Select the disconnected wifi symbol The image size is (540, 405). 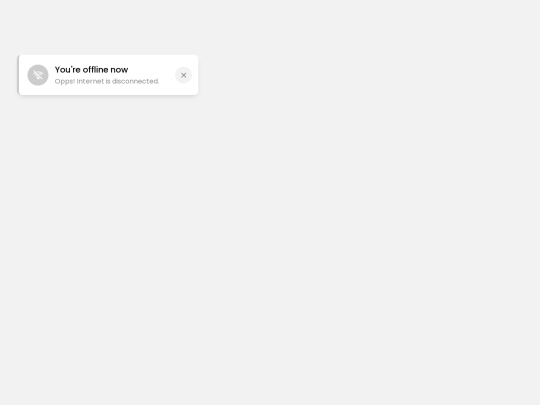[x=38, y=75]
